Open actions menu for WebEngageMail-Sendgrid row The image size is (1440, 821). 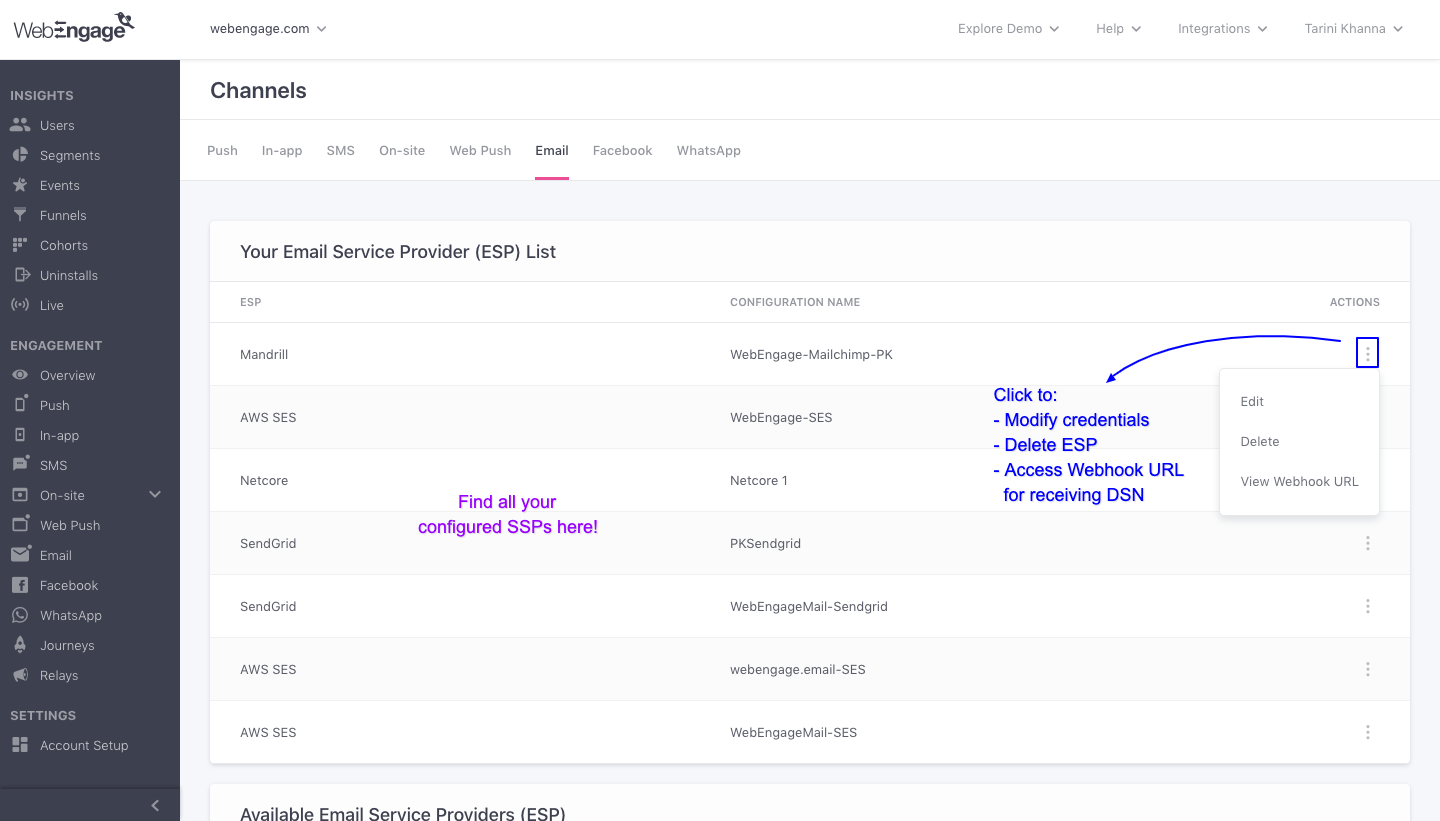coord(1367,606)
